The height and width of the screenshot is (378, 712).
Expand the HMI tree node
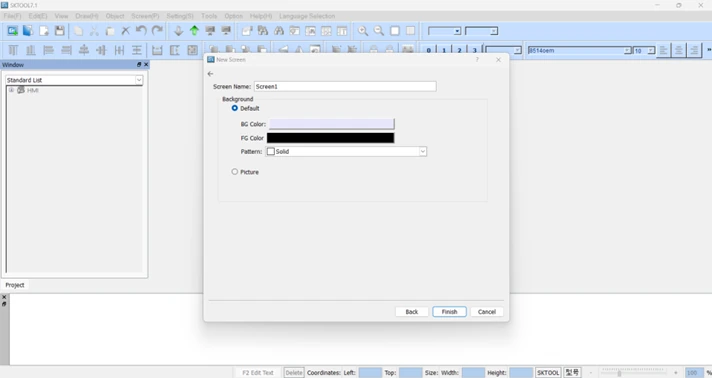[x=11, y=90]
